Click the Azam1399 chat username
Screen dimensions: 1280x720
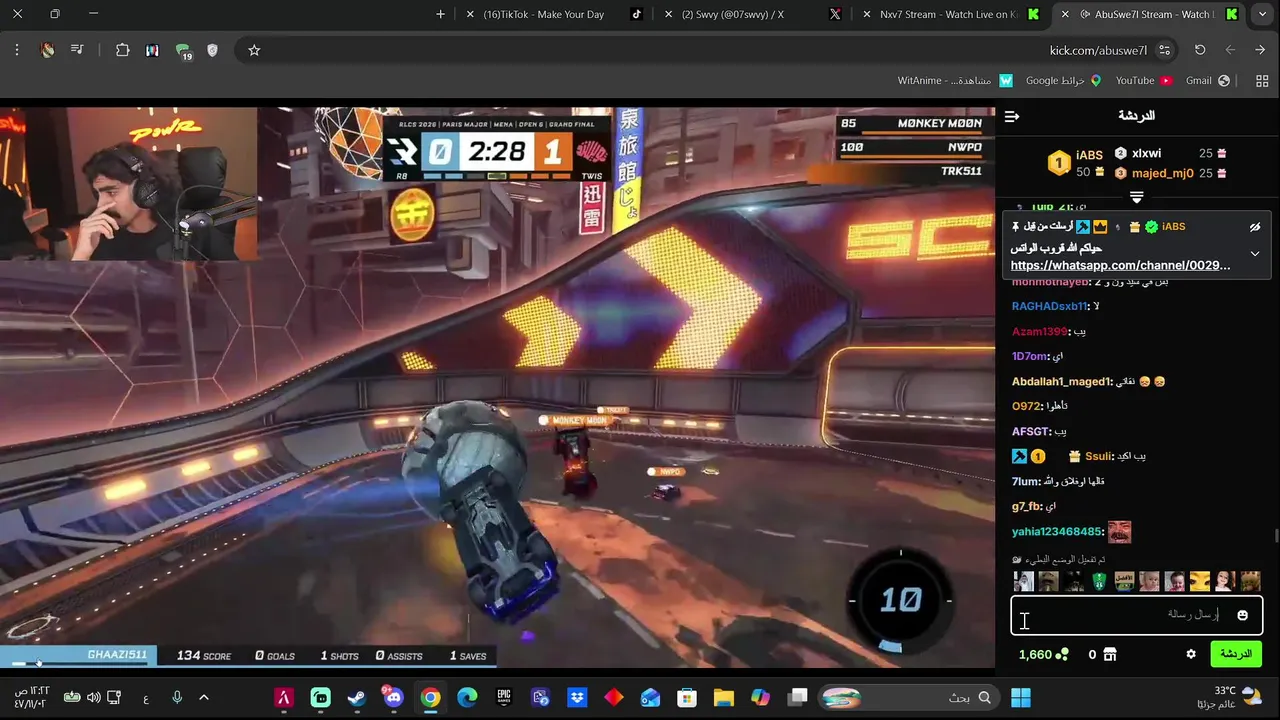pos(1041,331)
